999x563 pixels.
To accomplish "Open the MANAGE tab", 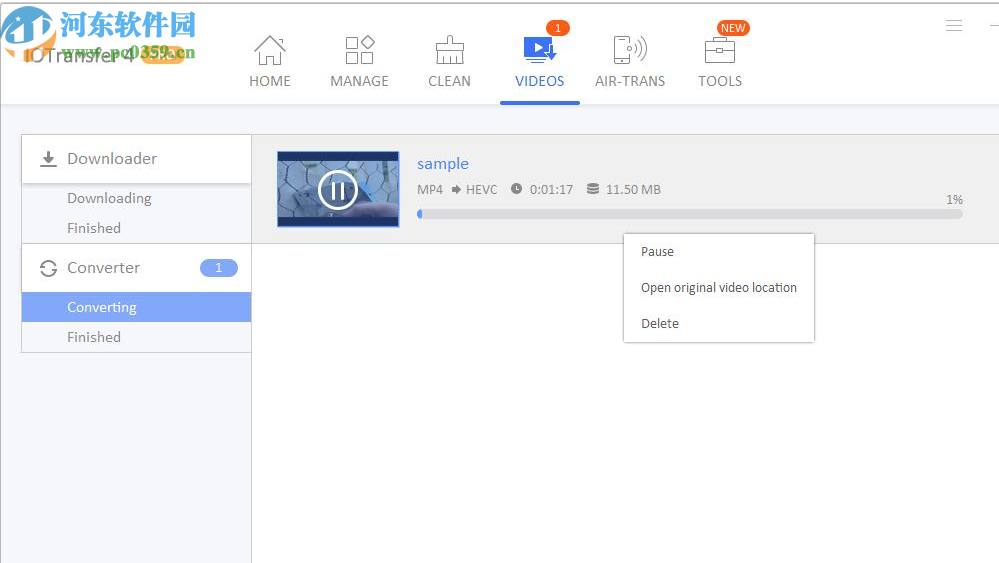I will tap(359, 62).
